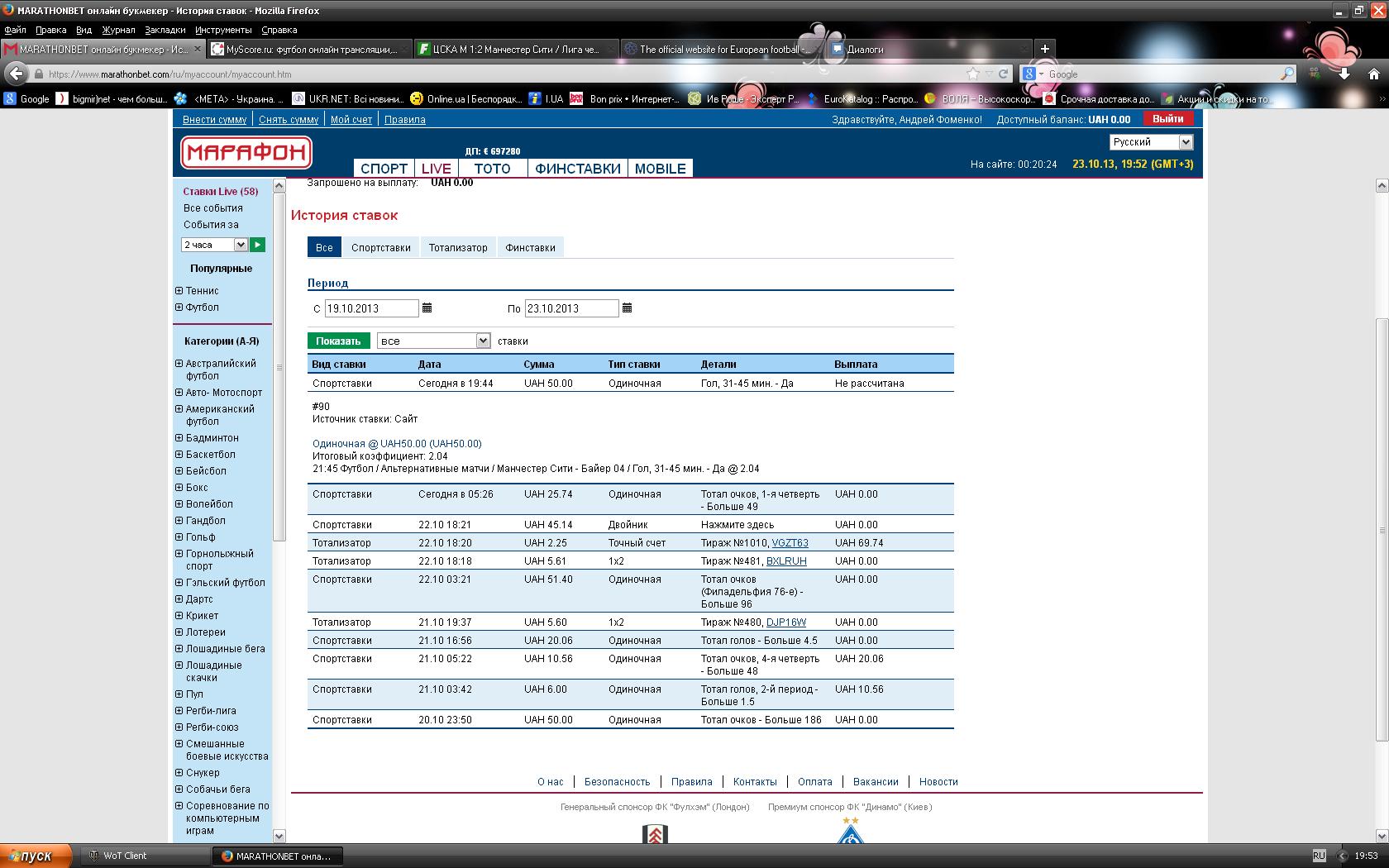Open the Firefox 'Закладки' menu
The image size is (1389, 868).
point(165,30)
